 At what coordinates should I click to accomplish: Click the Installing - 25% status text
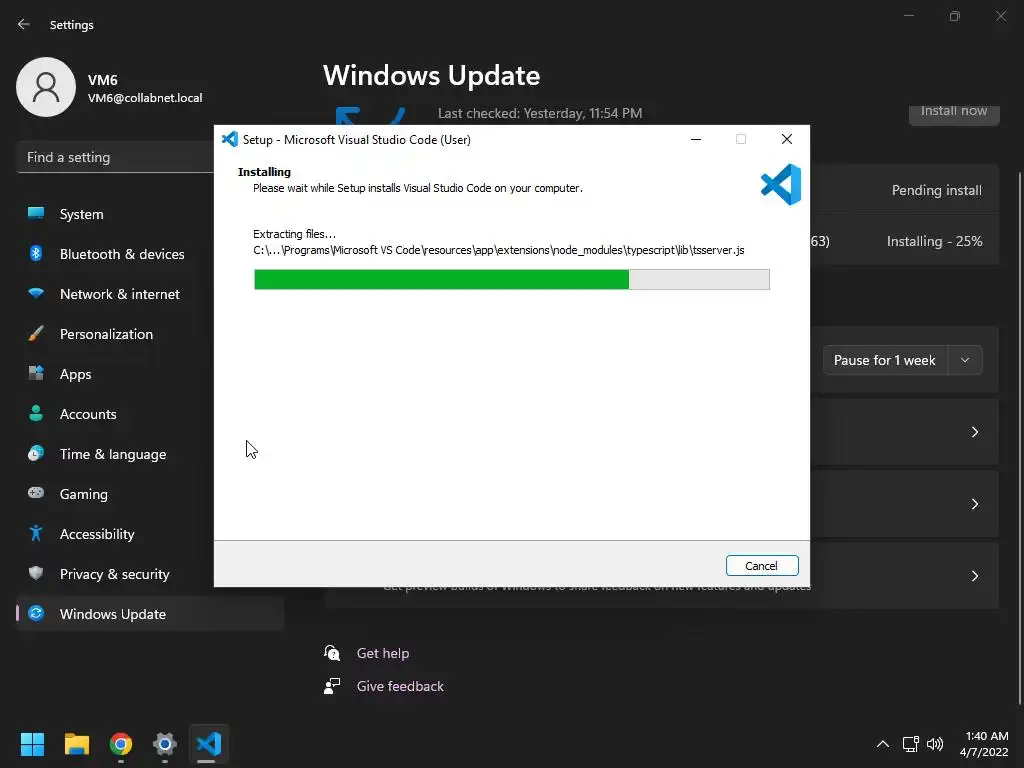pyautogui.click(x=935, y=241)
